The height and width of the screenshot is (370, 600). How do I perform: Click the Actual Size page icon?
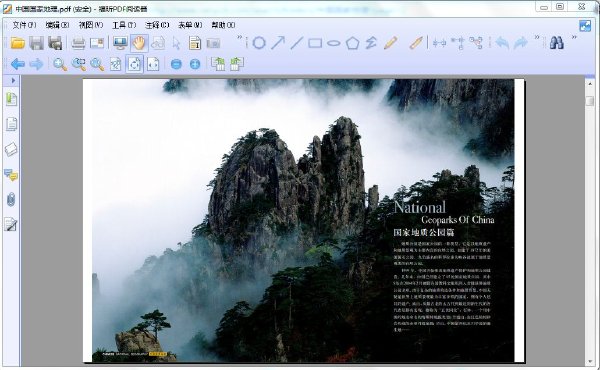[x=116, y=64]
